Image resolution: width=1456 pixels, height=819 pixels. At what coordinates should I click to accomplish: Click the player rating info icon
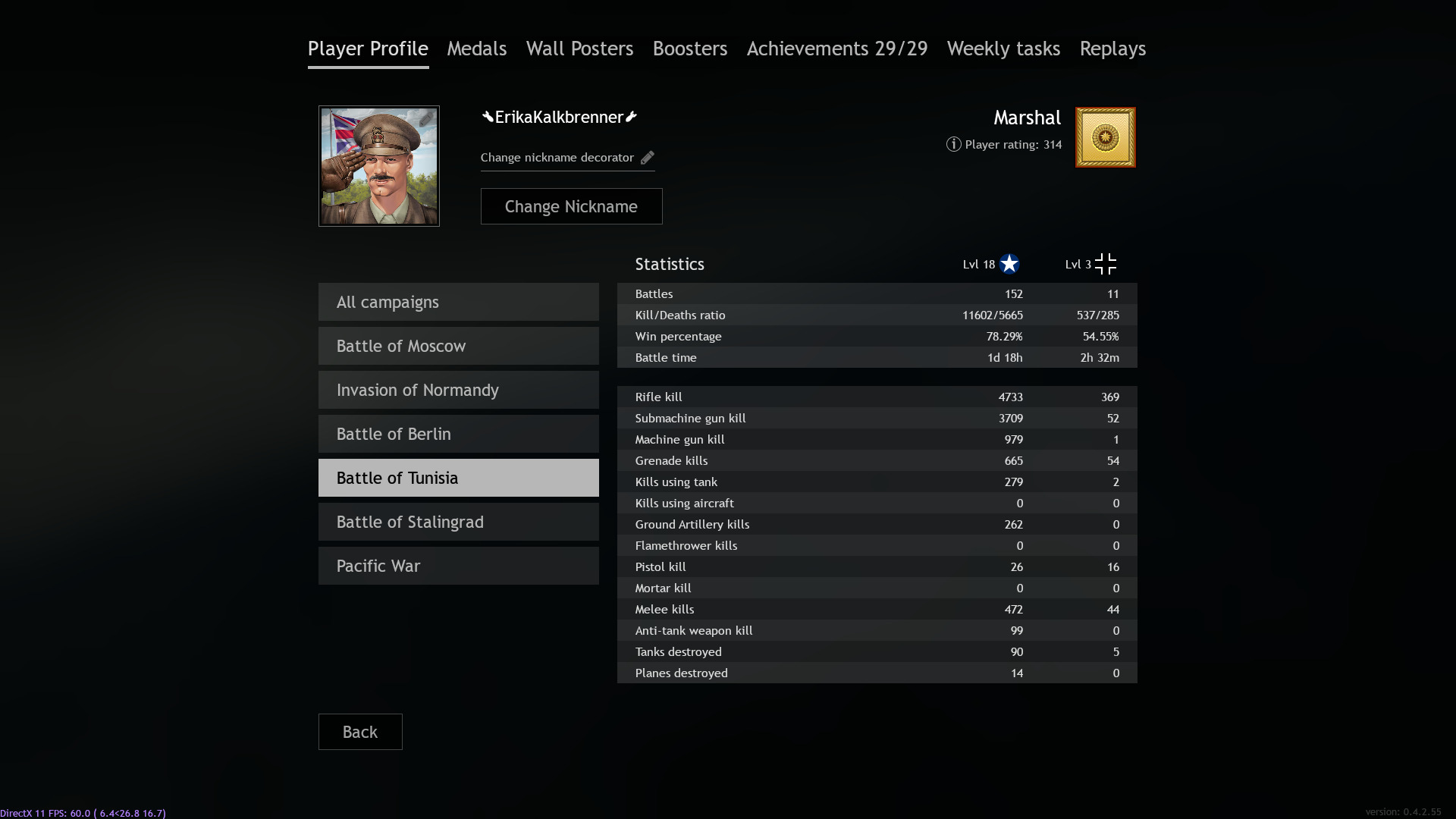pyautogui.click(x=953, y=144)
